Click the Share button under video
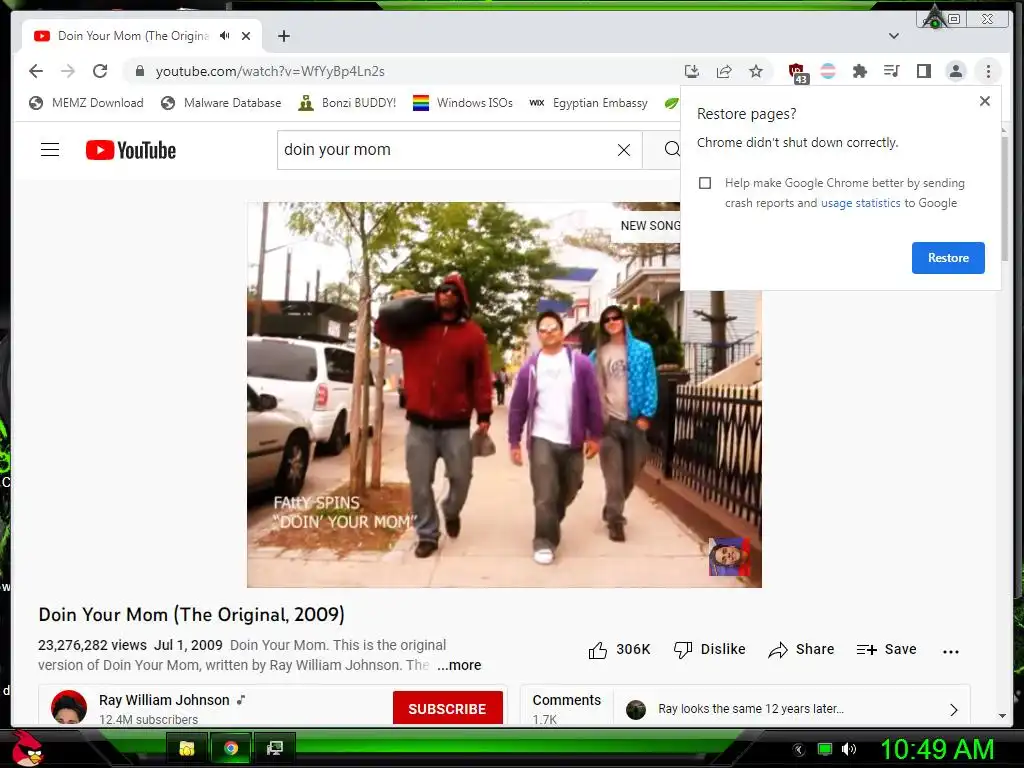Screen dimensions: 1024x768 pos(801,650)
